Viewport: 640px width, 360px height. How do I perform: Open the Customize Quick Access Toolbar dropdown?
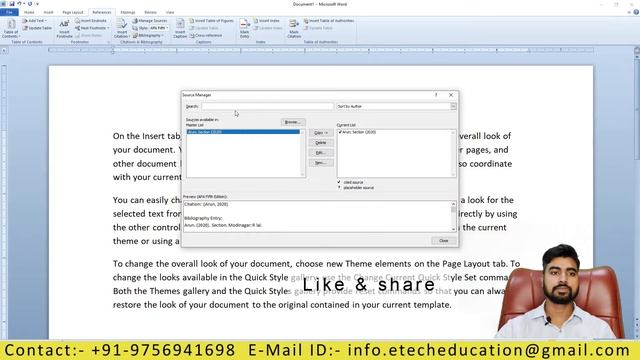[x=37, y=4]
